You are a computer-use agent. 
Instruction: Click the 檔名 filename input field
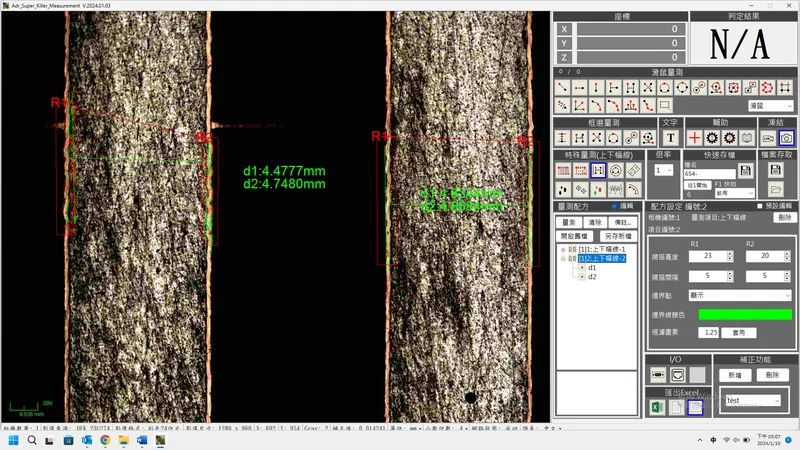pos(708,175)
